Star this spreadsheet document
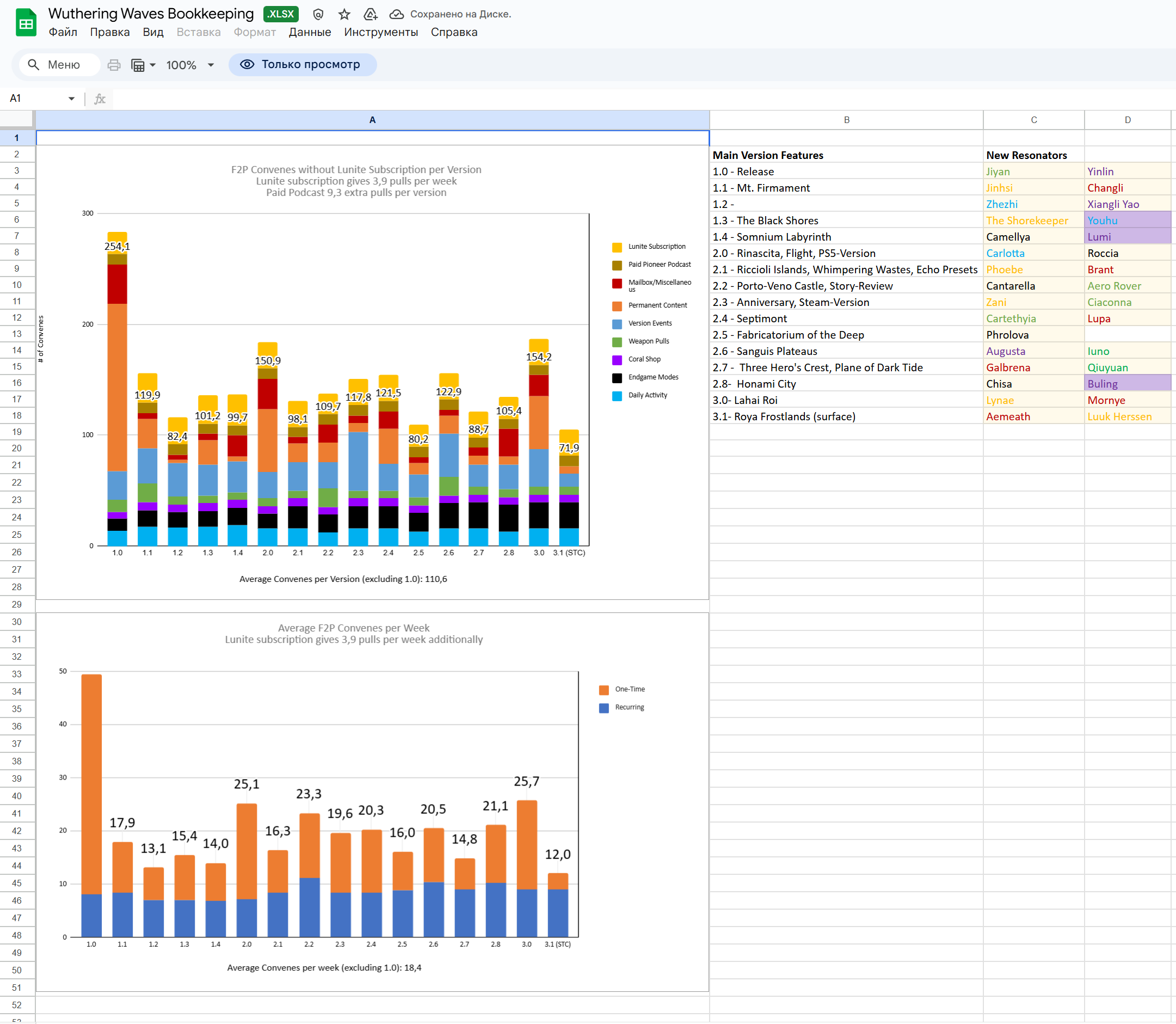 pyautogui.click(x=344, y=14)
